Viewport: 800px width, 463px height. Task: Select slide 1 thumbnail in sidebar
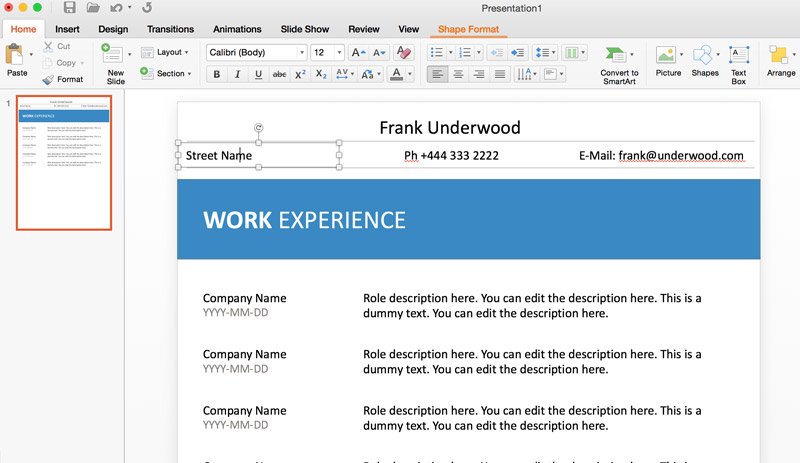64,162
